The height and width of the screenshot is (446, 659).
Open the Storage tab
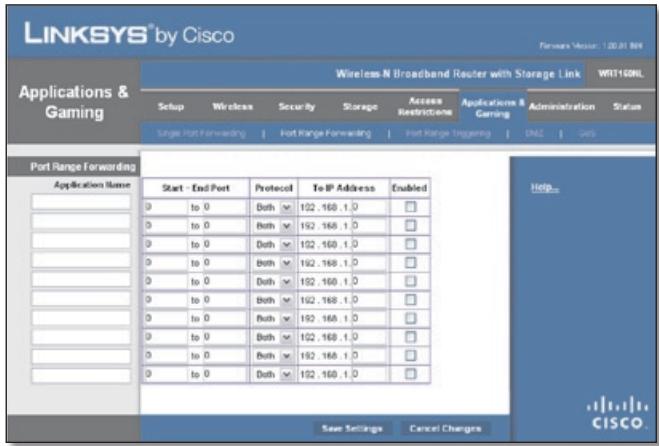[360, 107]
